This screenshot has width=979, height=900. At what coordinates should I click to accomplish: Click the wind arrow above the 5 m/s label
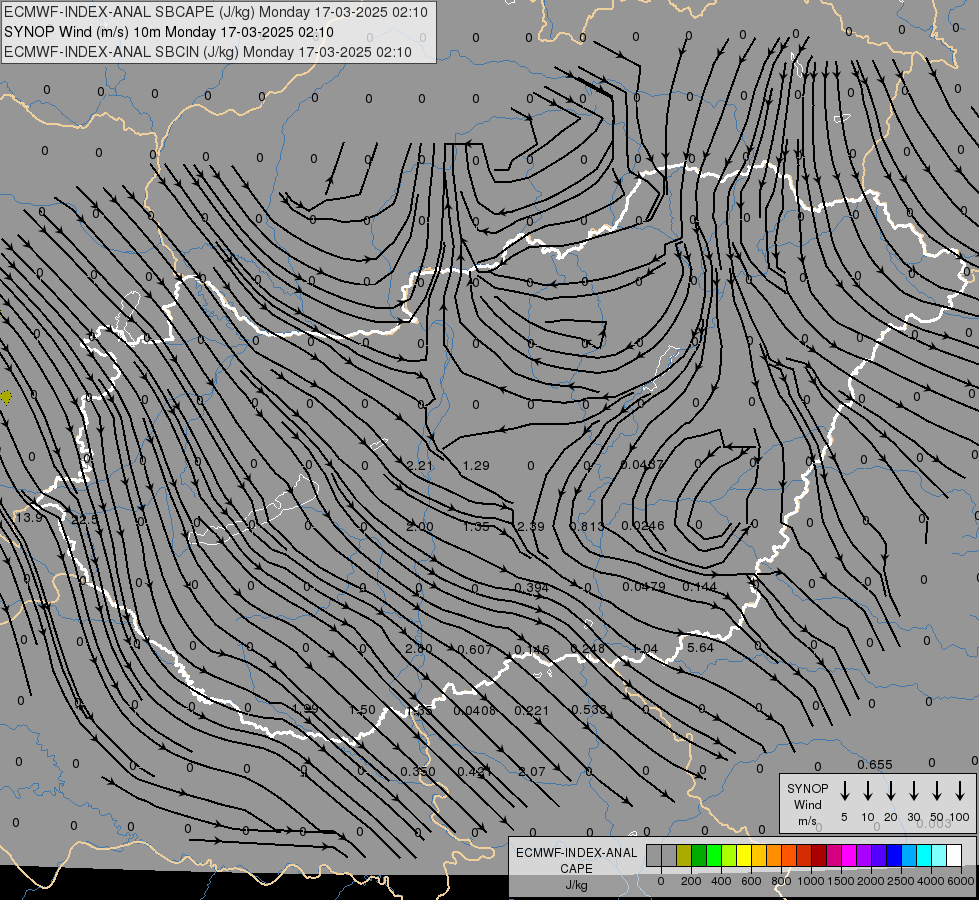pyautogui.click(x=844, y=791)
